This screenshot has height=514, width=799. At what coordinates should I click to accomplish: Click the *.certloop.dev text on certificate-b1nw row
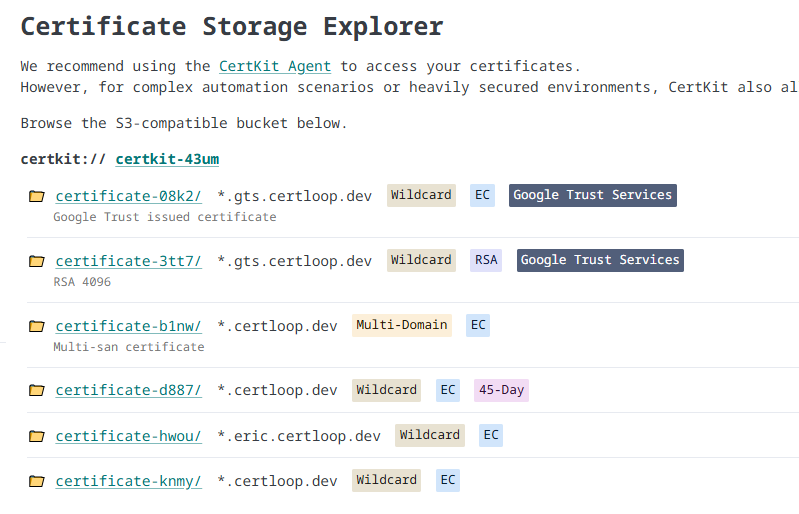(277, 326)
